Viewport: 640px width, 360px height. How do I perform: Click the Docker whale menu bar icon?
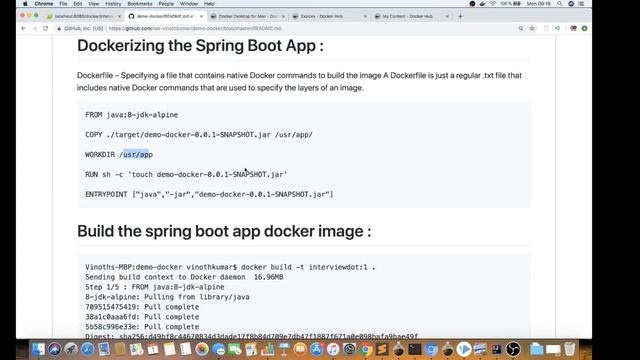[482, 4]
